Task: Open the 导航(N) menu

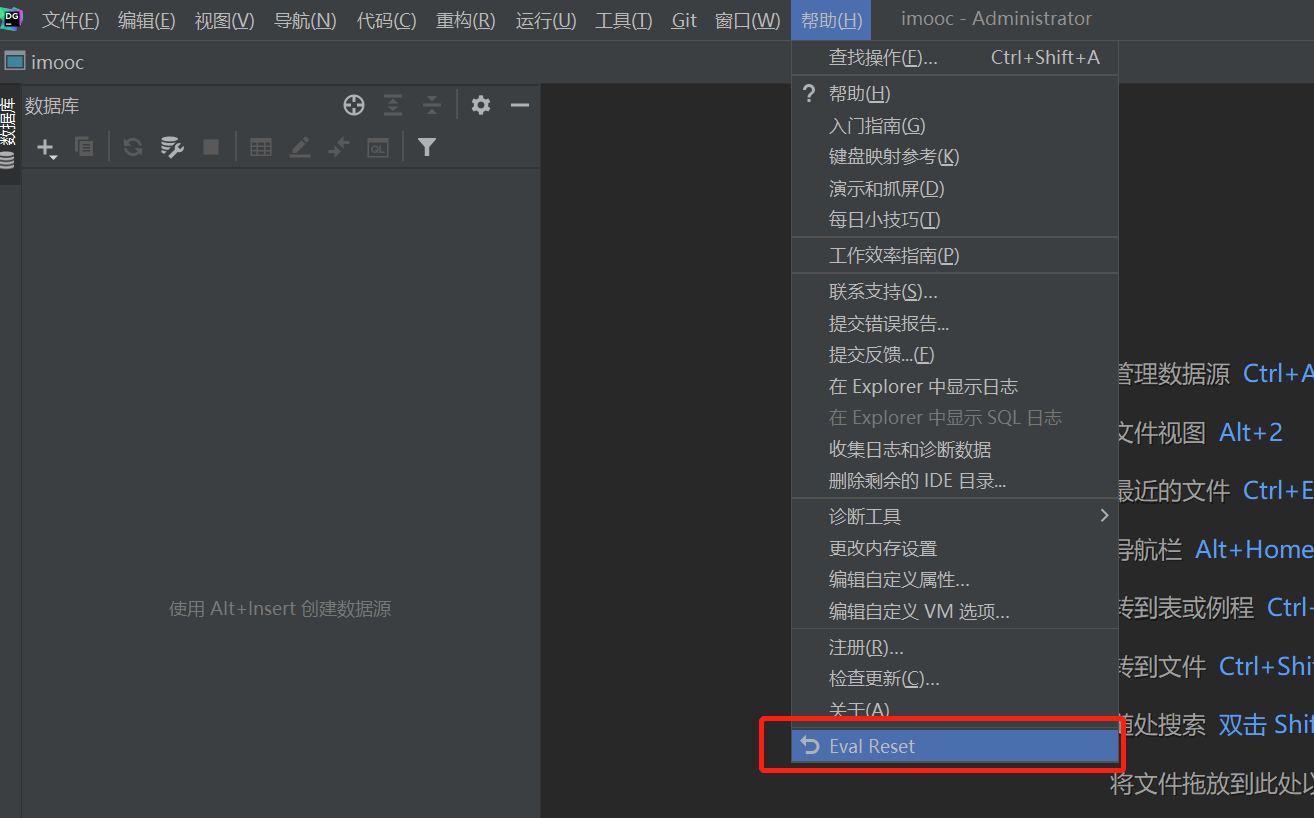Action: (x=305, y=20)
